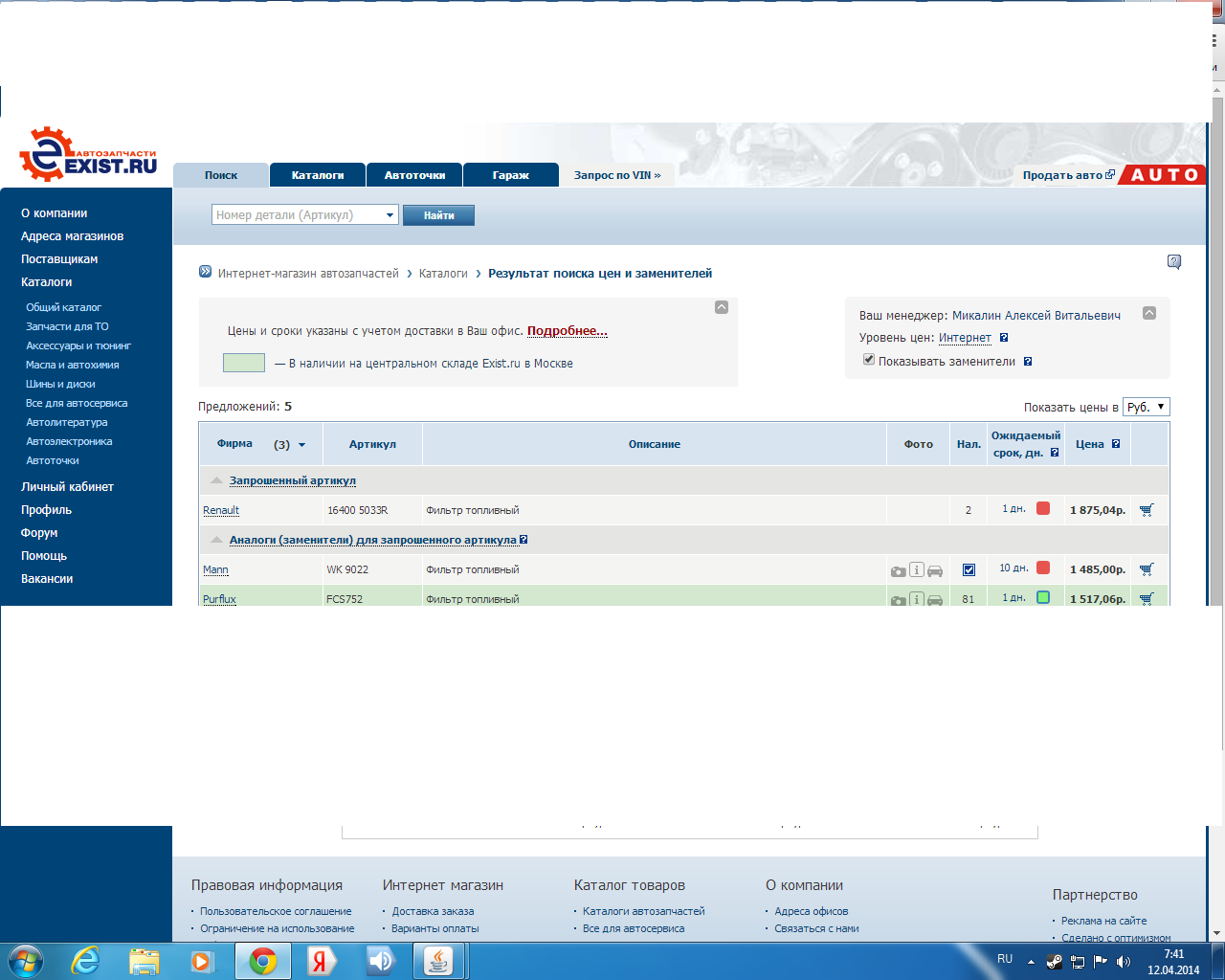Toggle the Показывать заменители checkbox
The image size is (1225, 980).
point(869,360)
